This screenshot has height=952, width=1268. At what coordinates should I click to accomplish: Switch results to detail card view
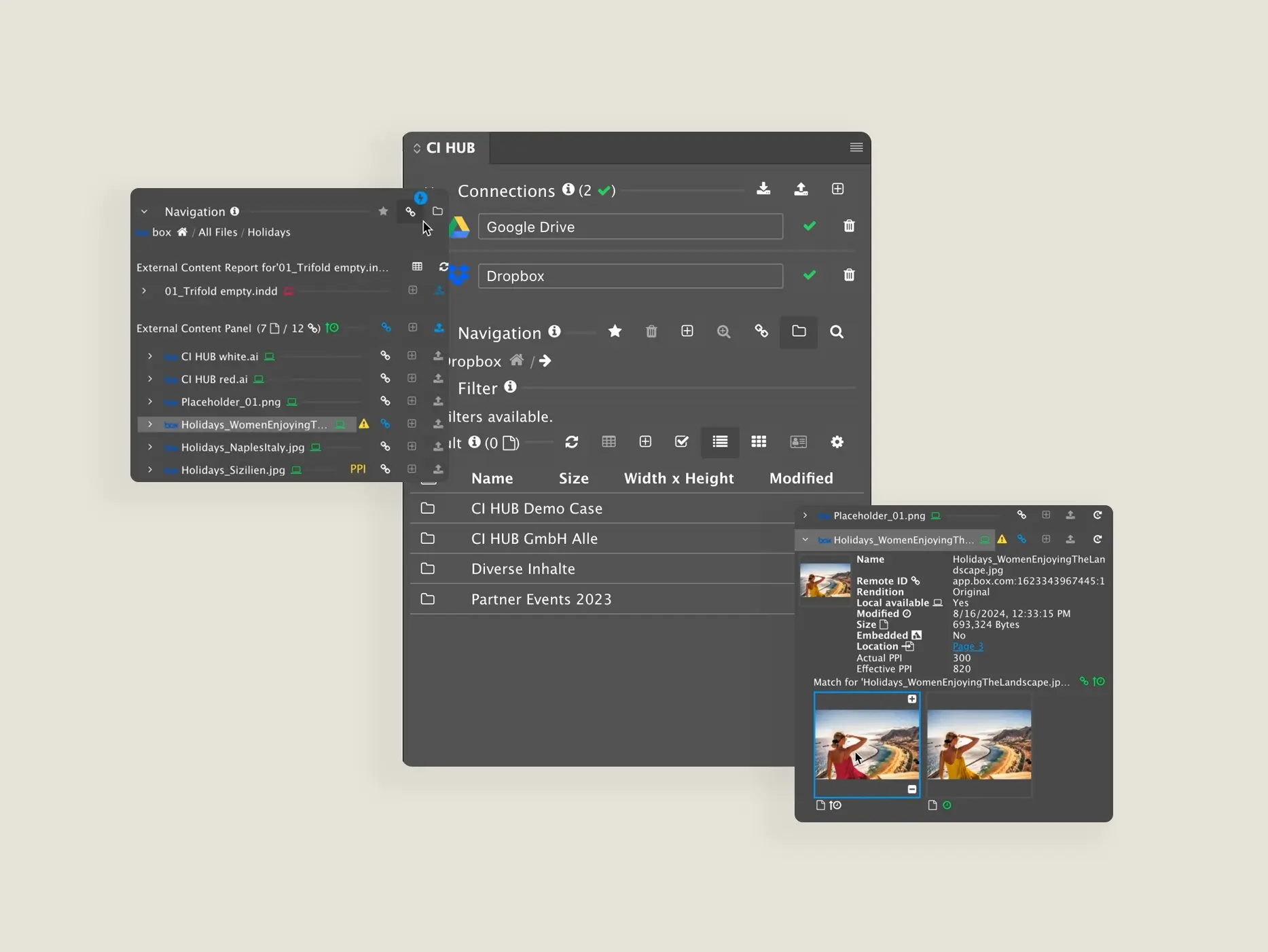[798, 442]
